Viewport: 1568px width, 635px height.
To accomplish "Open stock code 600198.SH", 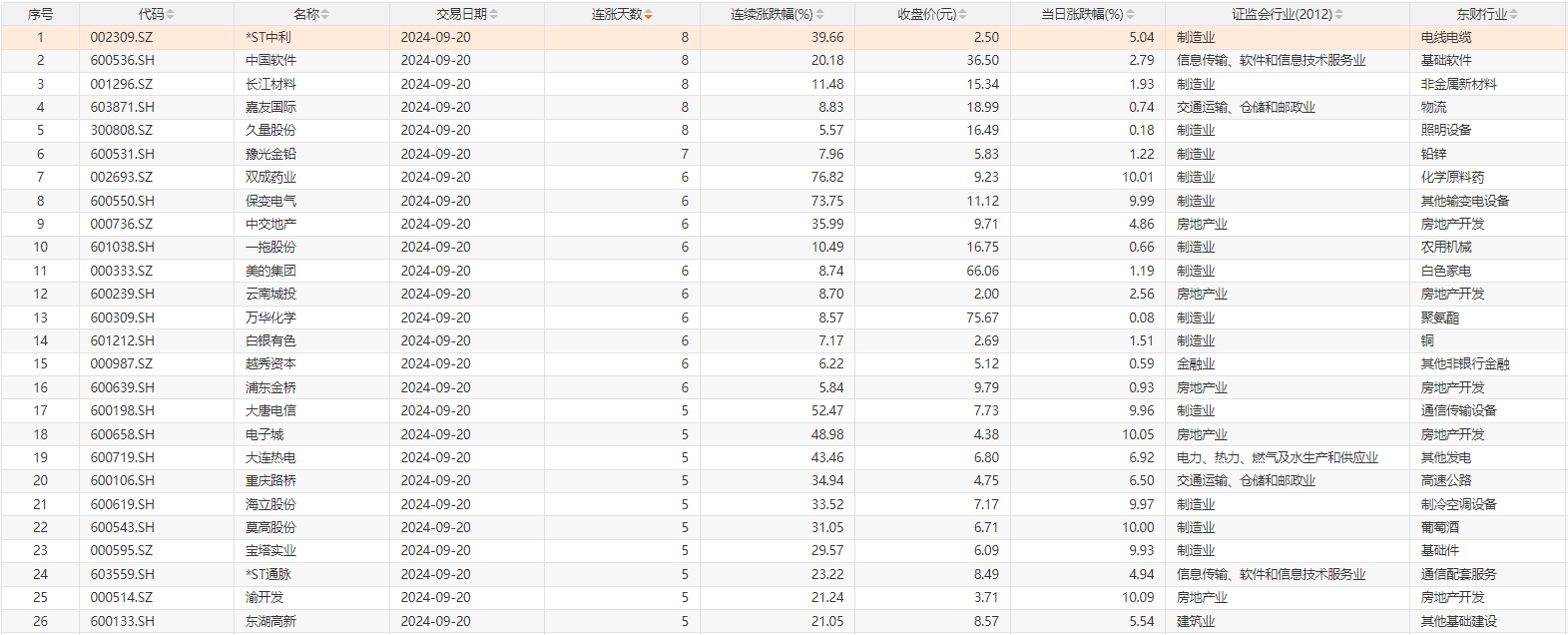I will click(122, 410).
